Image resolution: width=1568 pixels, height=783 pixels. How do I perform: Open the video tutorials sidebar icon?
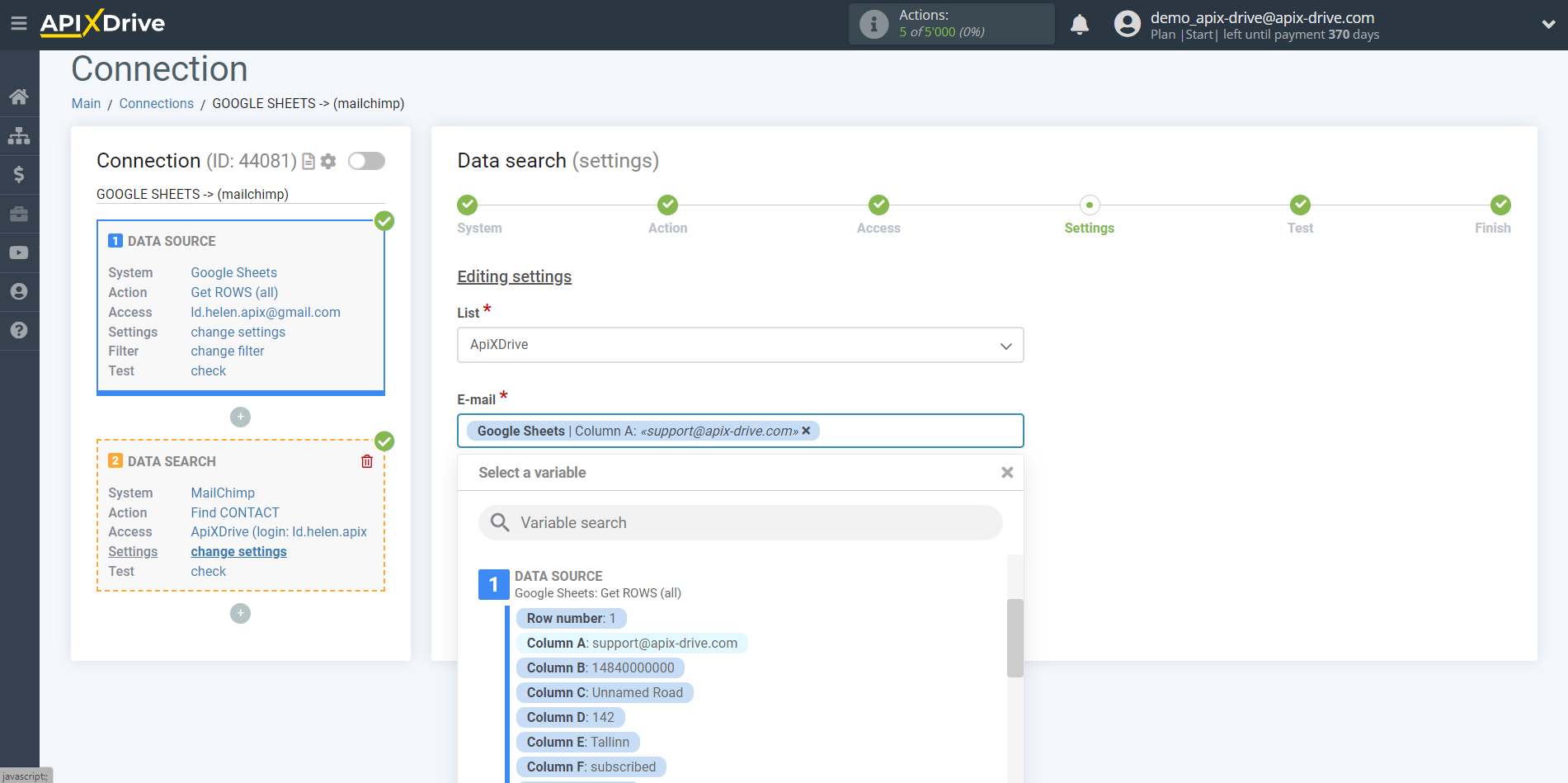coord(19,252)
